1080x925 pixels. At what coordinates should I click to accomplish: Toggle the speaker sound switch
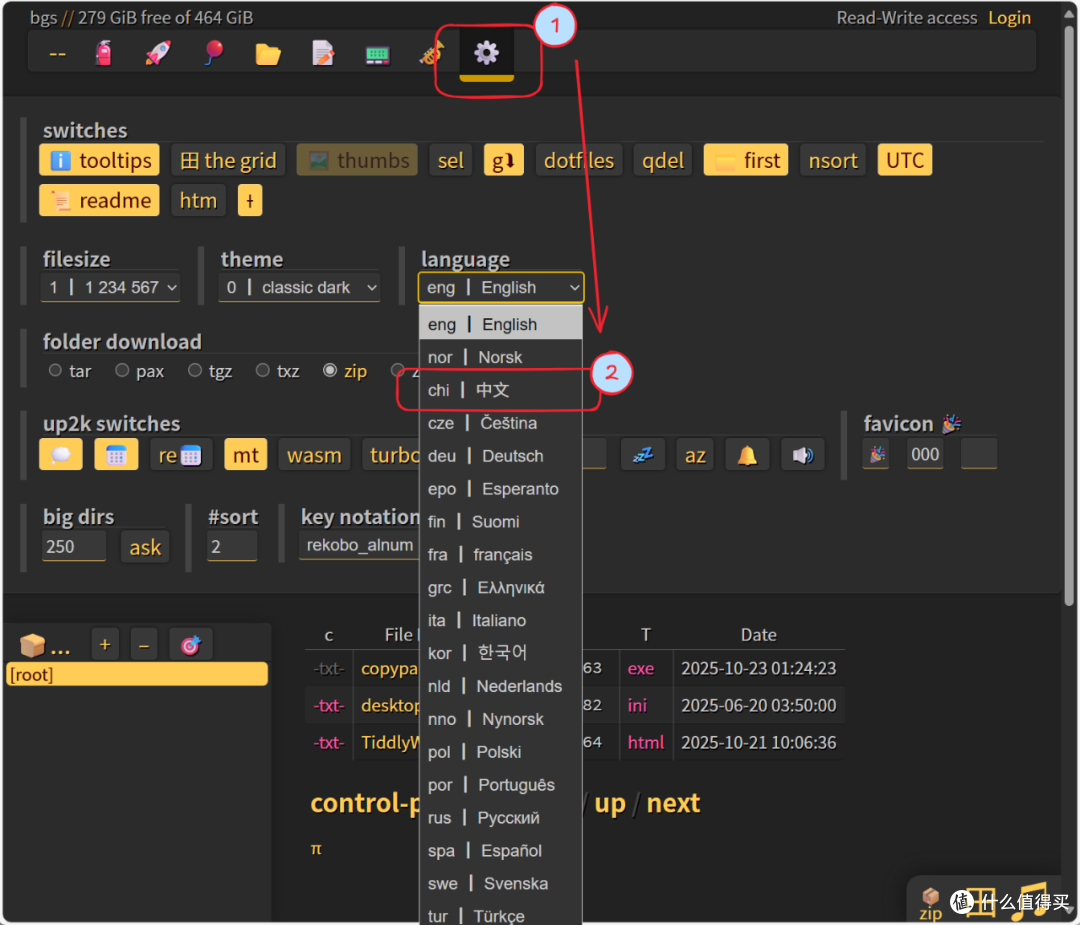[803, 455]
